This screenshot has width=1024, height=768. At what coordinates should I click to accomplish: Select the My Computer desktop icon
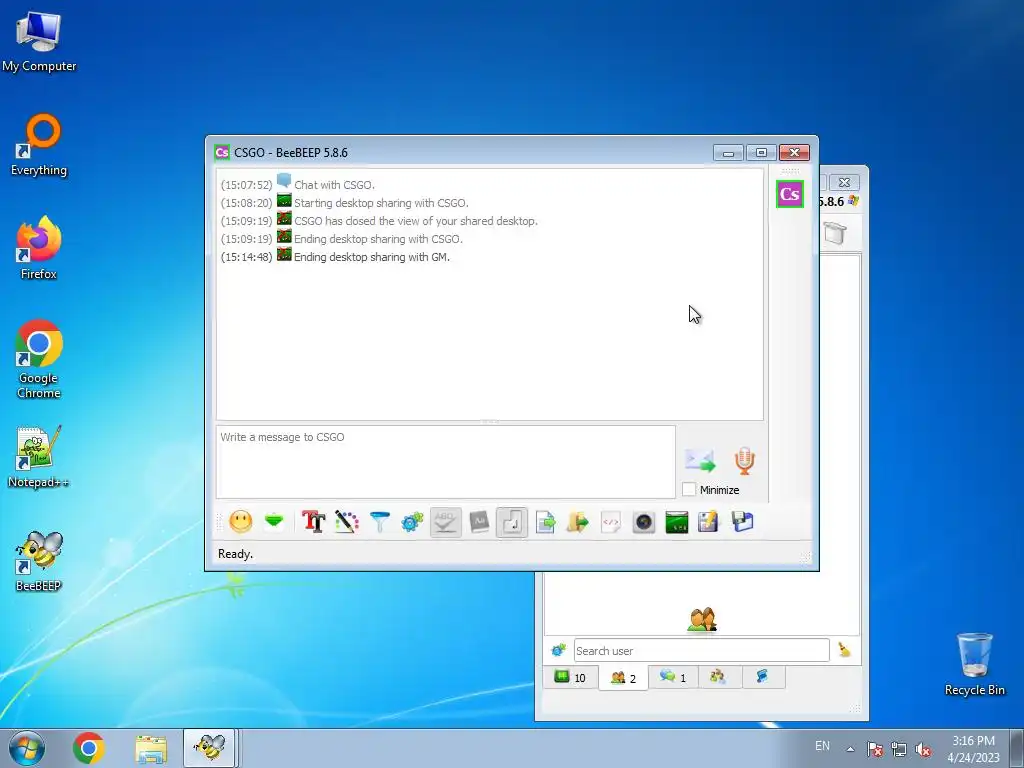tap(39, 40)
